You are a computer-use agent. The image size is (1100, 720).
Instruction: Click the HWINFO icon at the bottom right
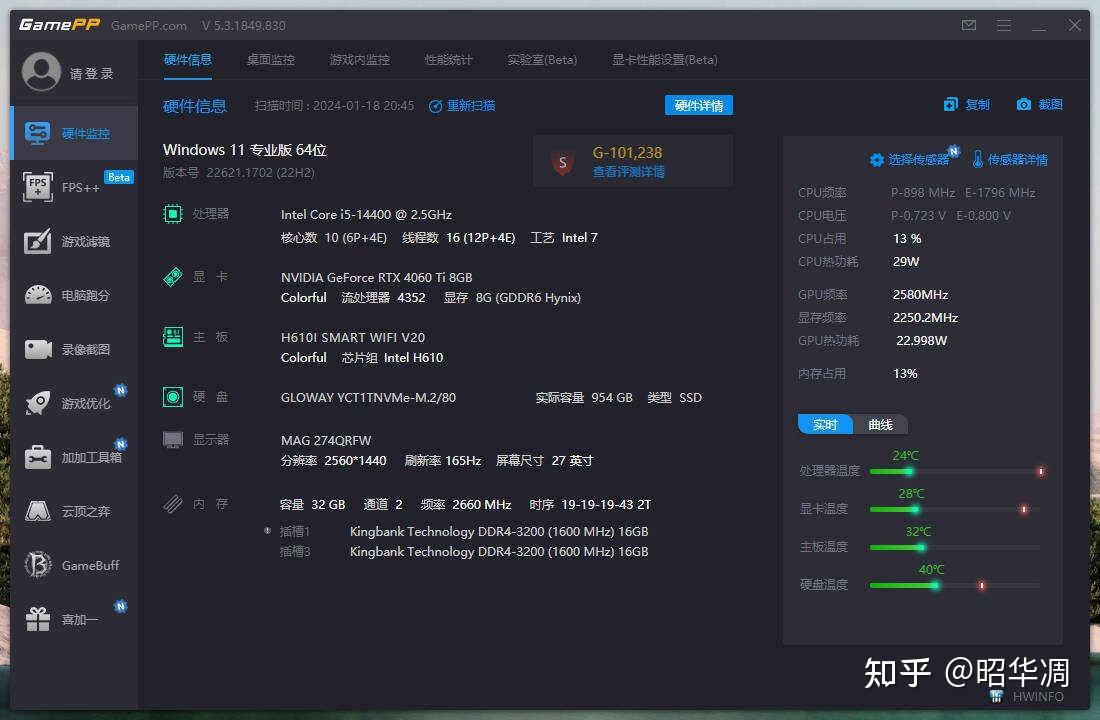point(996,696)
